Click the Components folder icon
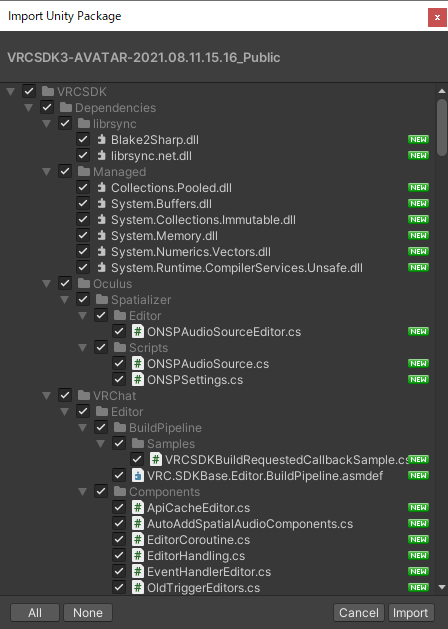 pos(120,492)
